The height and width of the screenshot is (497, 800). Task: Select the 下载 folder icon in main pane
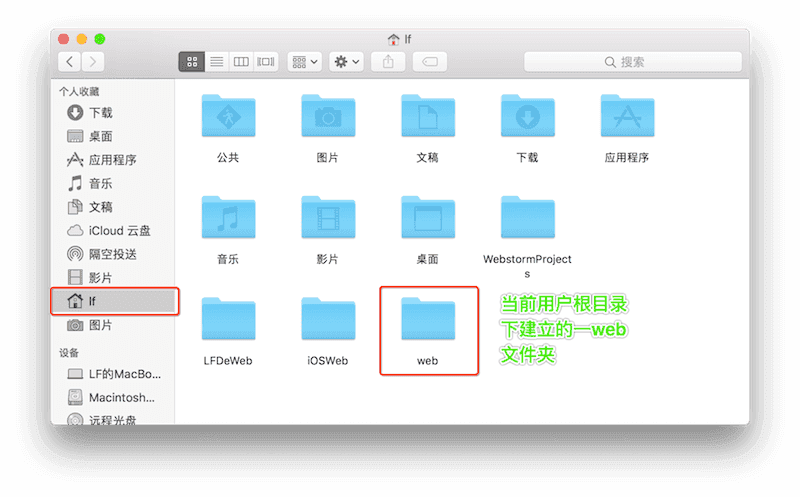click(528, 116)
